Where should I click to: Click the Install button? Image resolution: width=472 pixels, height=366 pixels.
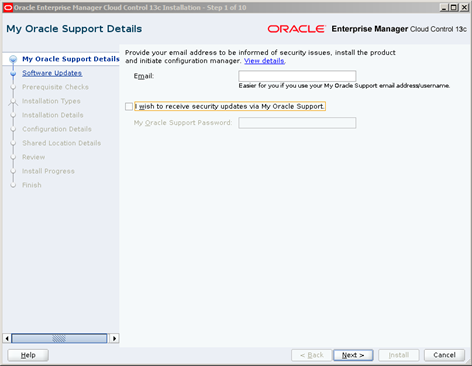click(399, 355)
